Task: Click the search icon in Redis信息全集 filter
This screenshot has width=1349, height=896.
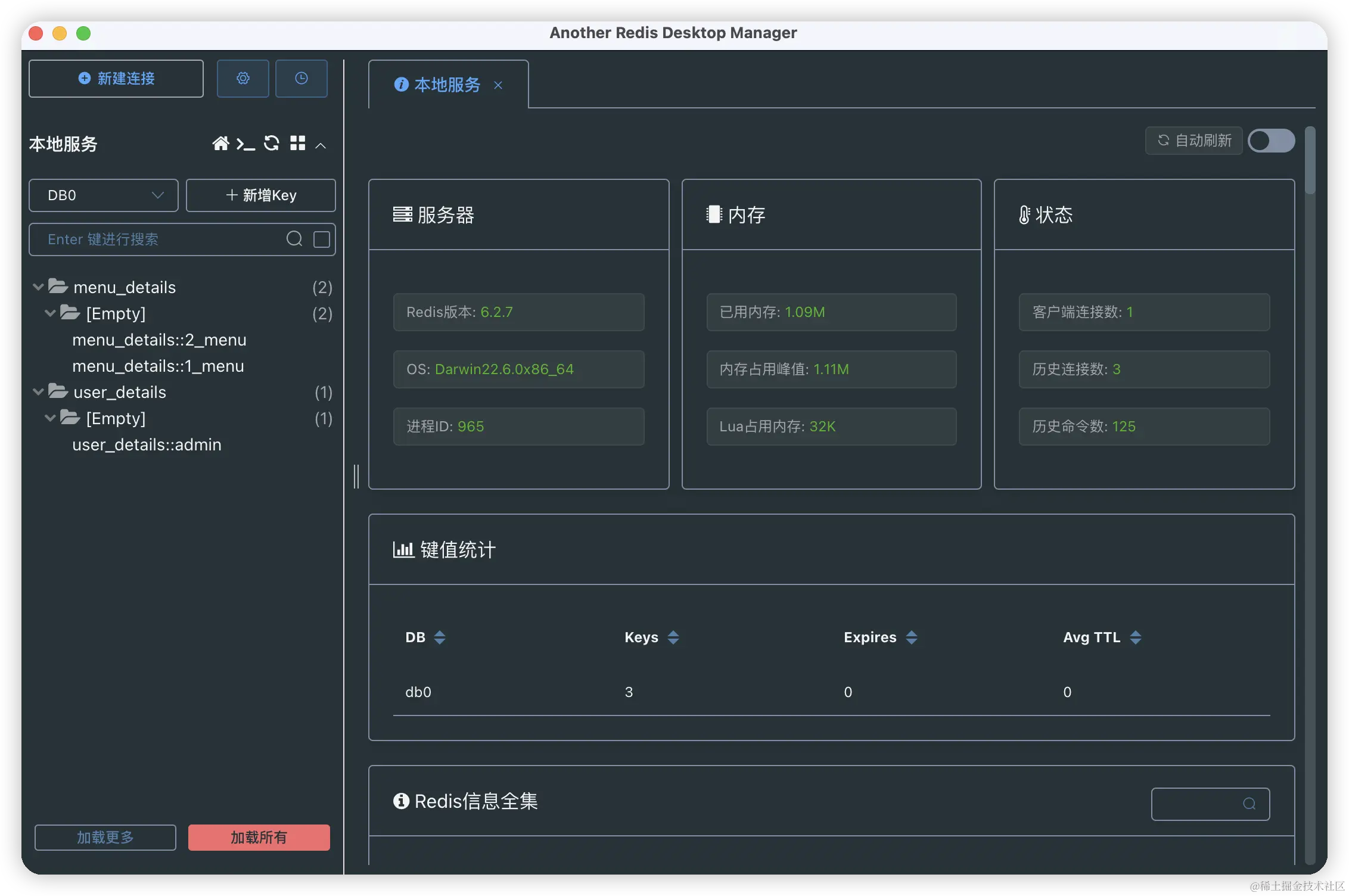Action: pos(1249,804)
